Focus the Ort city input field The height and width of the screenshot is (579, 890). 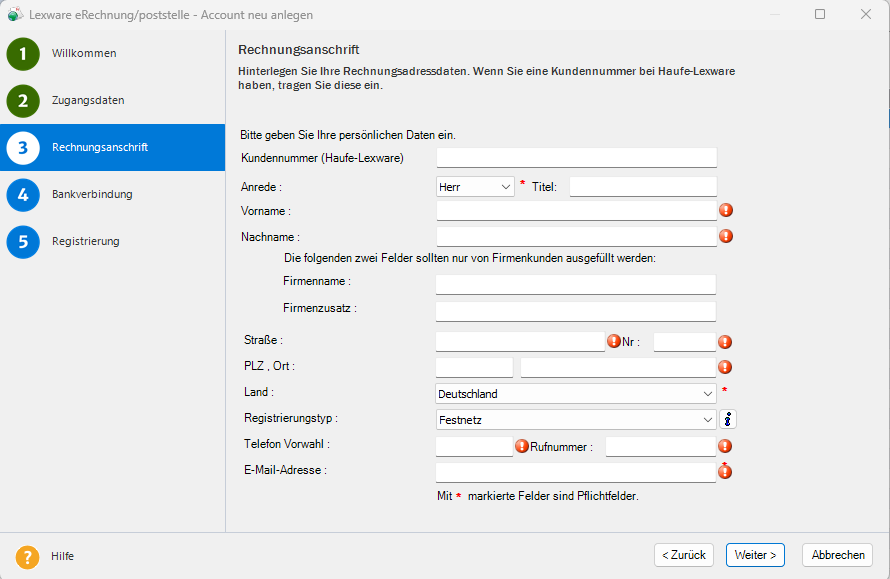(618, 367)
